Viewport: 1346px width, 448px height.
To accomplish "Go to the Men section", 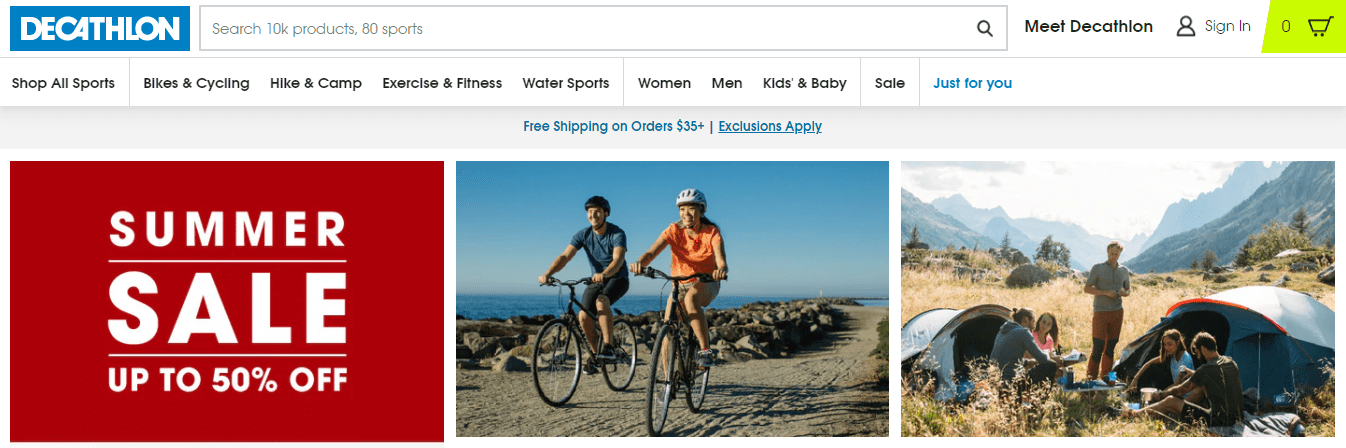I will pos(727,83).
